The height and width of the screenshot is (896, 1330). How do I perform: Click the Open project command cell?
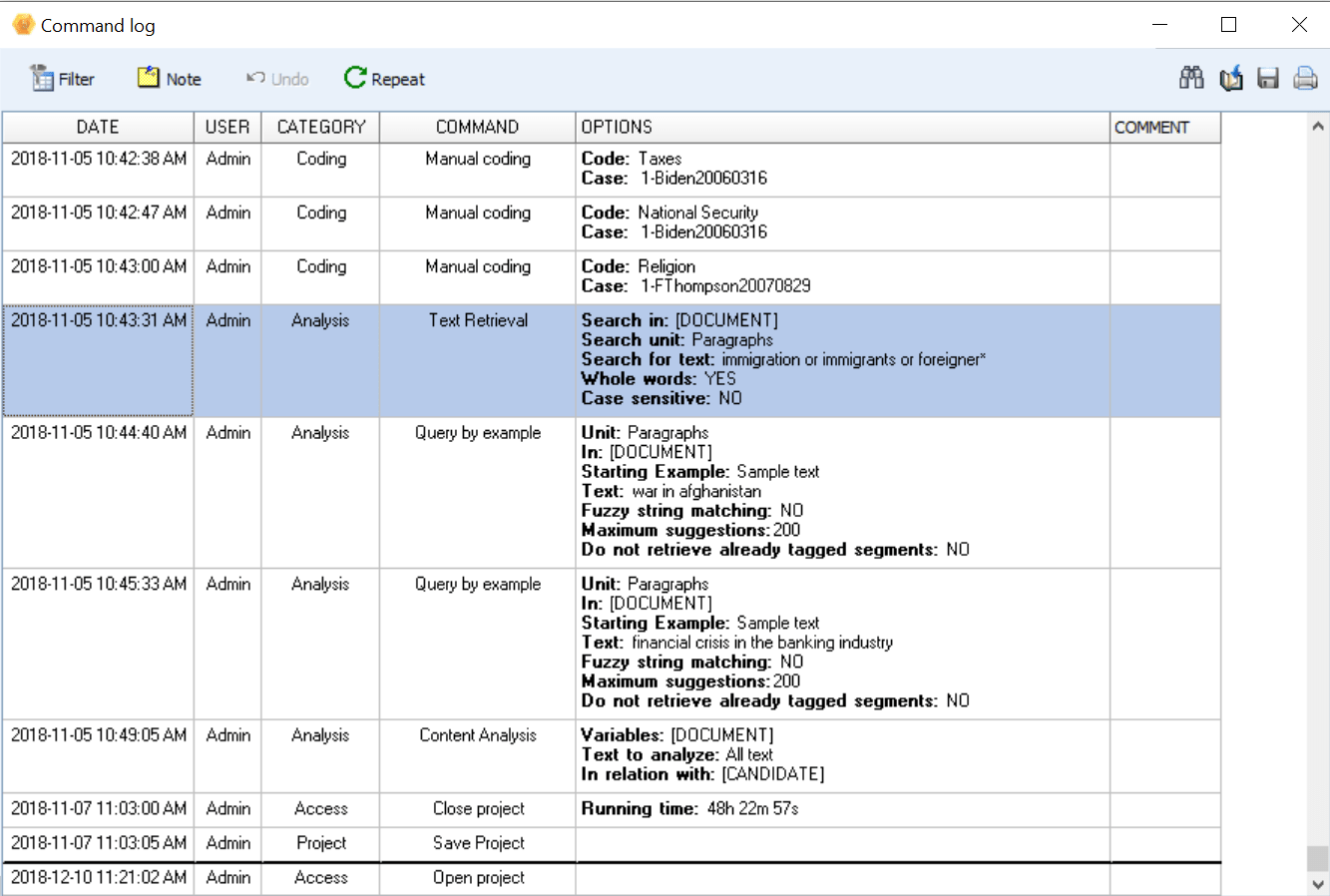478,878
